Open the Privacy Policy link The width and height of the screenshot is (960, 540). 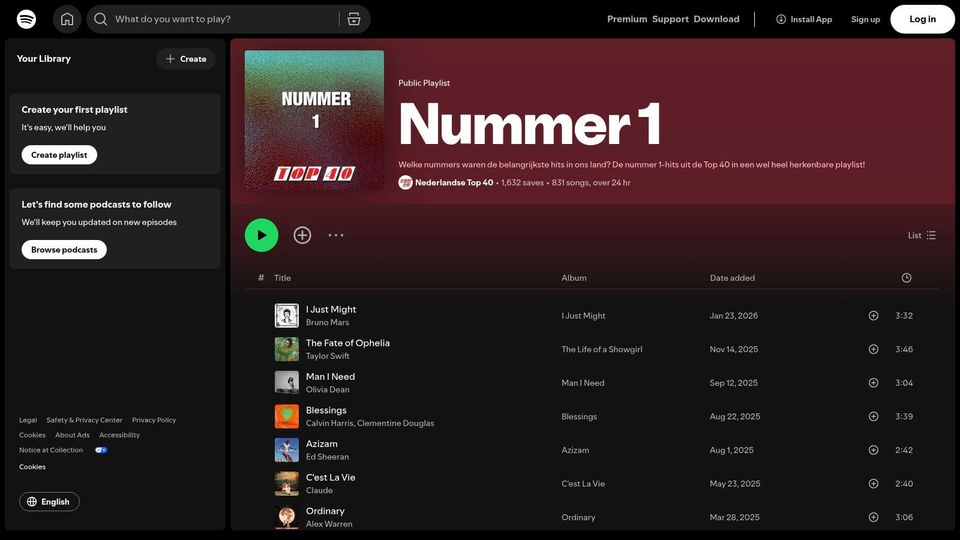click(x=154, y=420)
